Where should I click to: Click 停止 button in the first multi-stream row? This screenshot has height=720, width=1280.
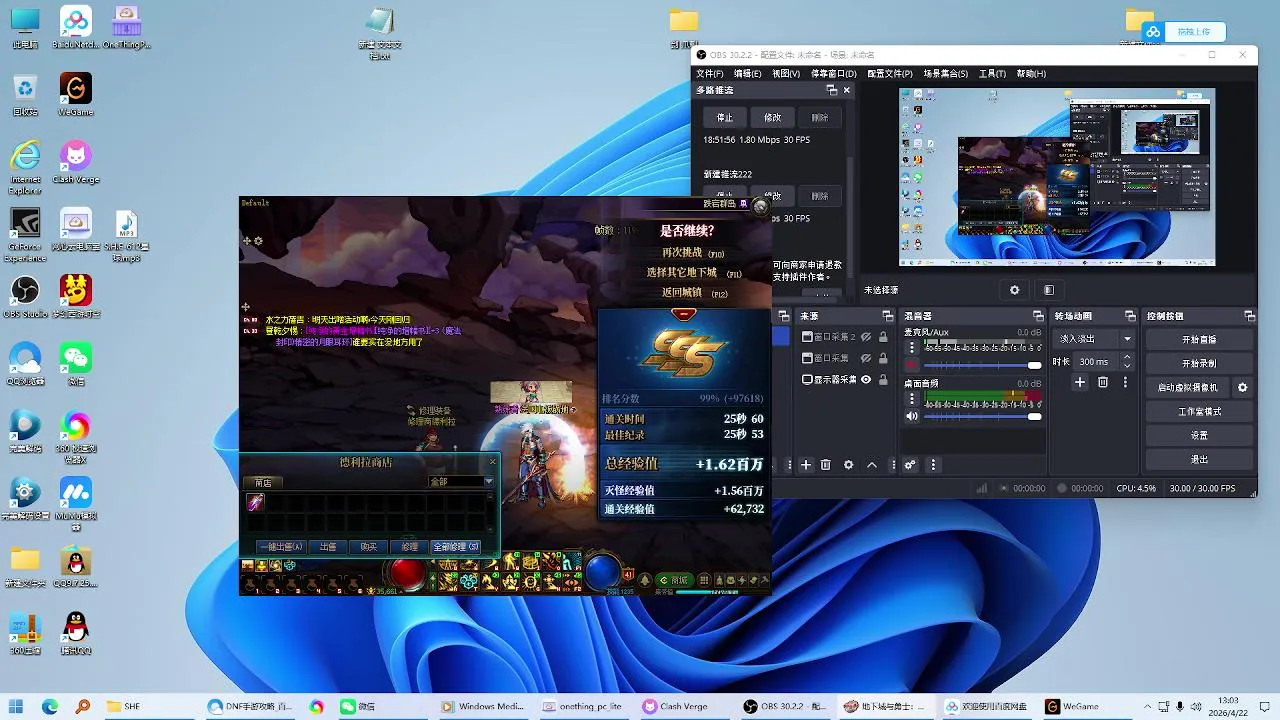(725, 117)
